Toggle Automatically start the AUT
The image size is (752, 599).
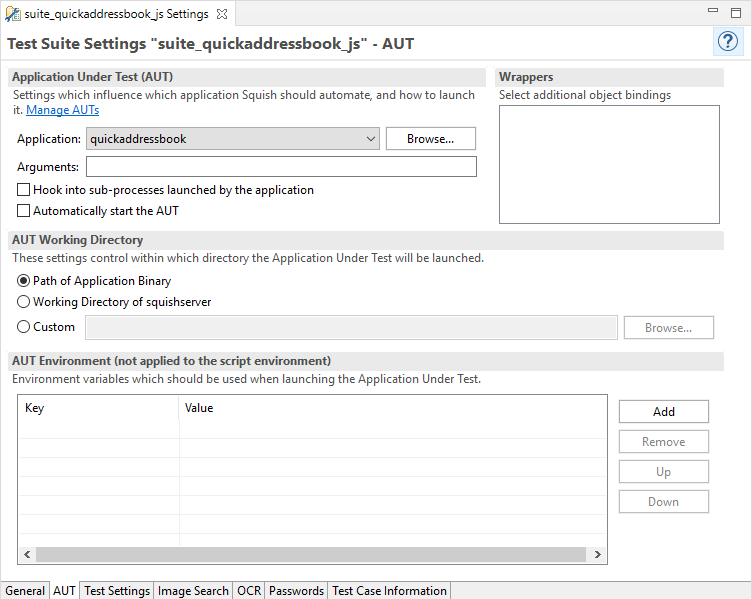[24, 211]
